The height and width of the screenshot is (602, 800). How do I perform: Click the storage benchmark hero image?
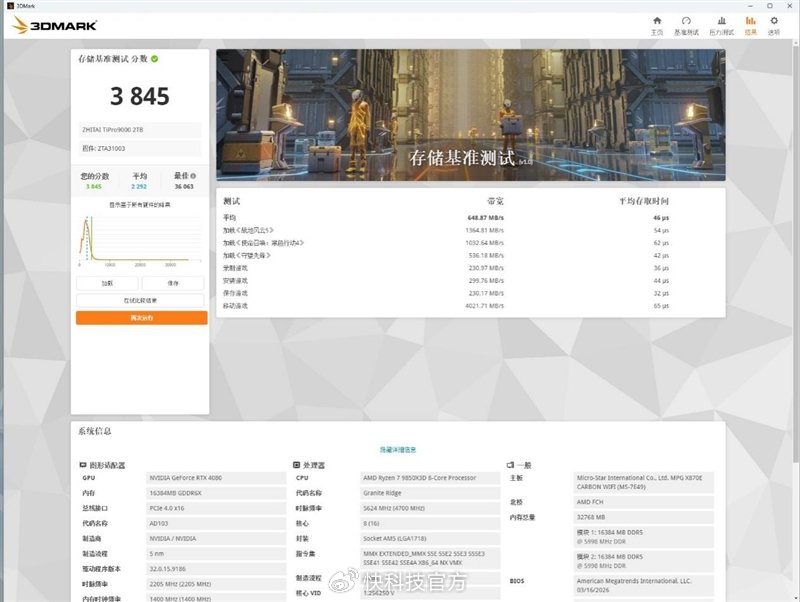coord(470,115)
